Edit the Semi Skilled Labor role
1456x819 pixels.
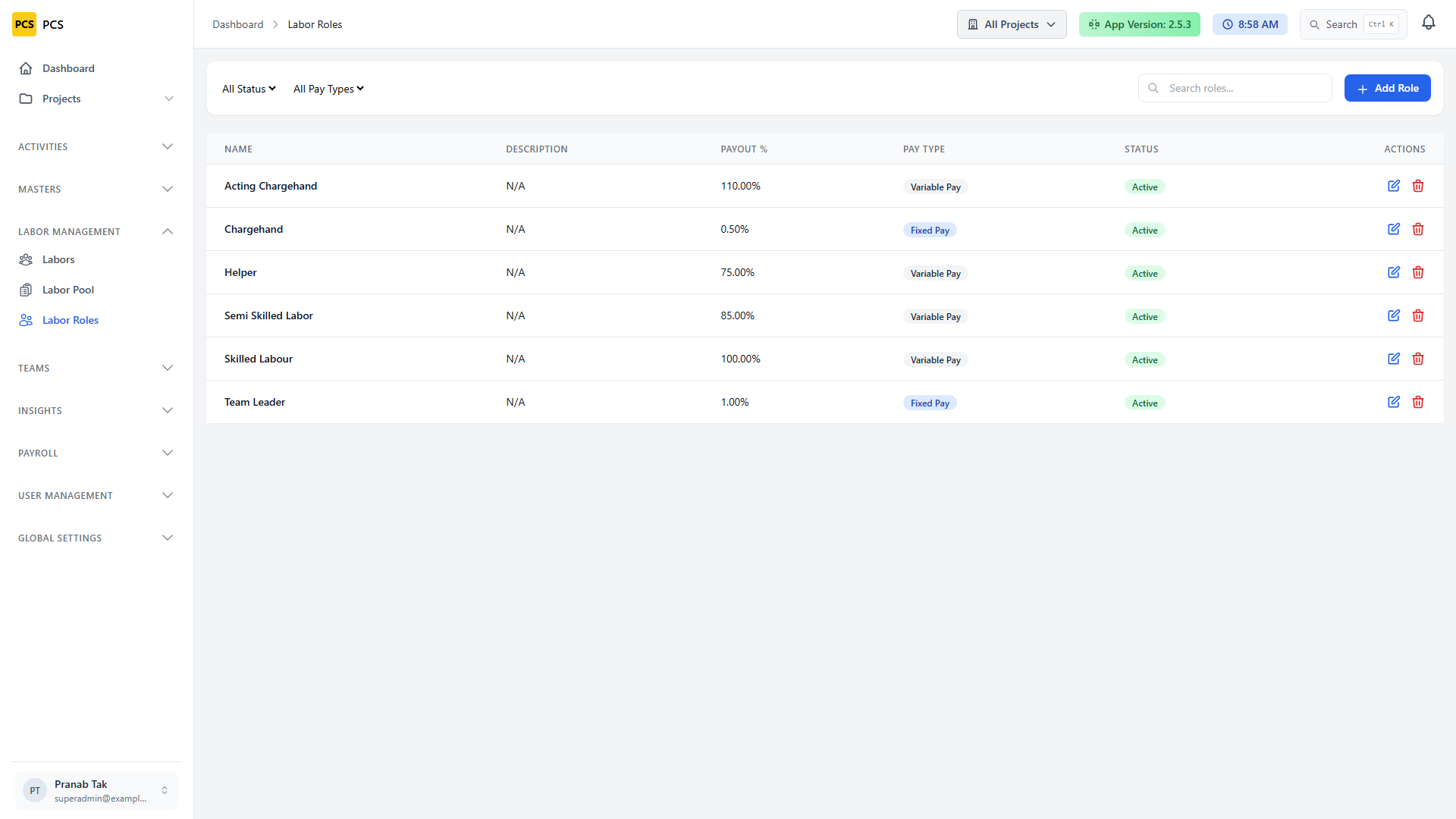coord(1394,315)
